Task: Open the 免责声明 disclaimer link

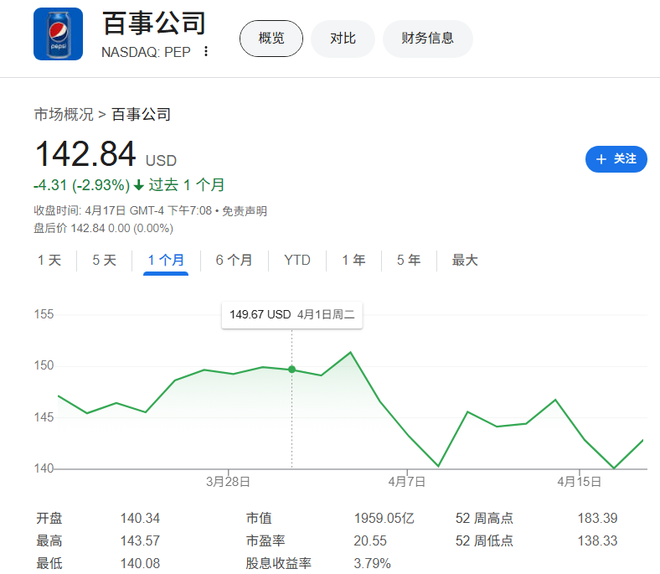Action: (244, 211)
